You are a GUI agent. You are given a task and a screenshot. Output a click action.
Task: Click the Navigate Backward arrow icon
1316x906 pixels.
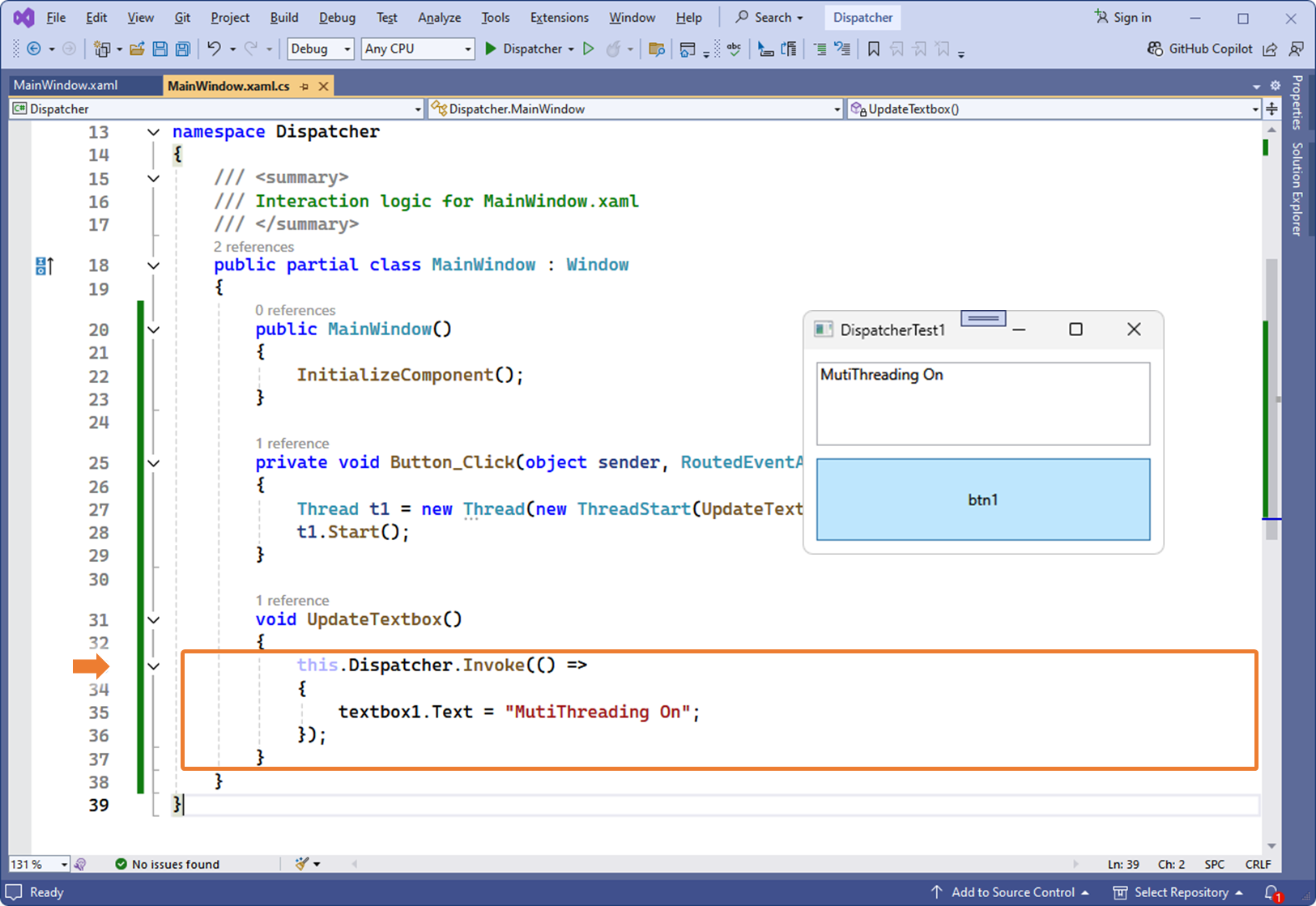point(34,49)
